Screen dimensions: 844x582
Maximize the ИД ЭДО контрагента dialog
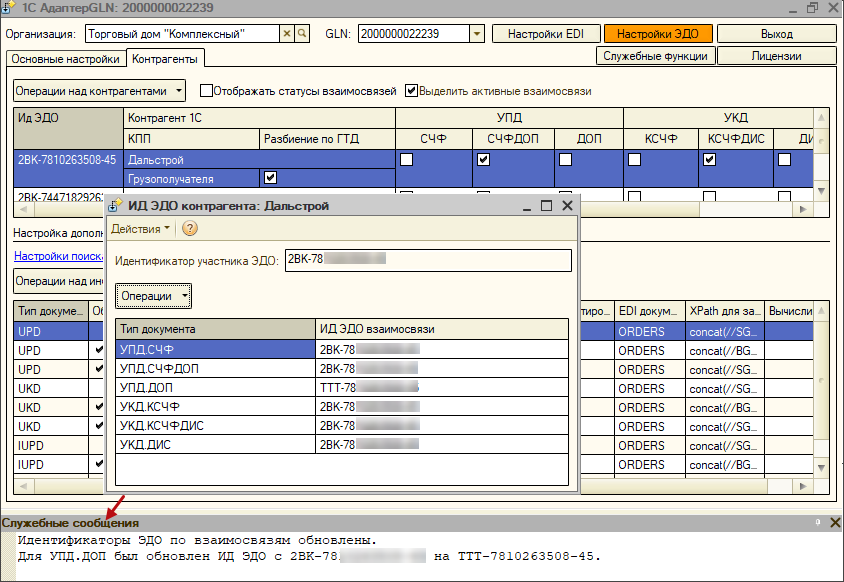coord(546,206)
